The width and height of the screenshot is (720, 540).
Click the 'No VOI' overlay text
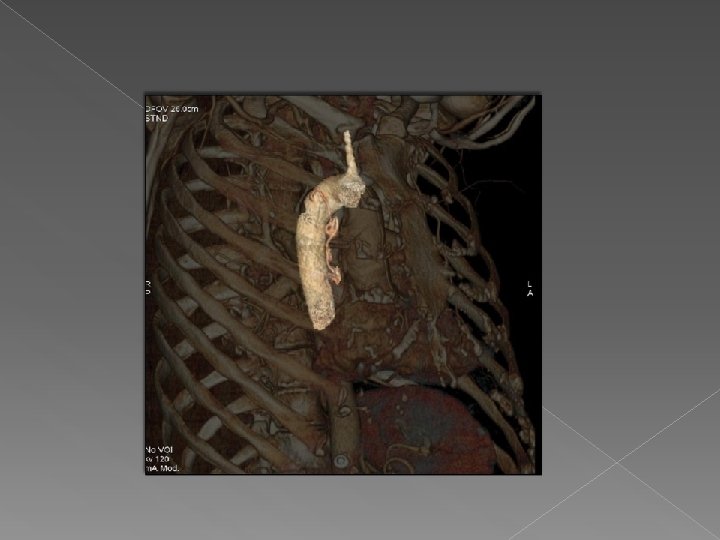click(159, 450)
